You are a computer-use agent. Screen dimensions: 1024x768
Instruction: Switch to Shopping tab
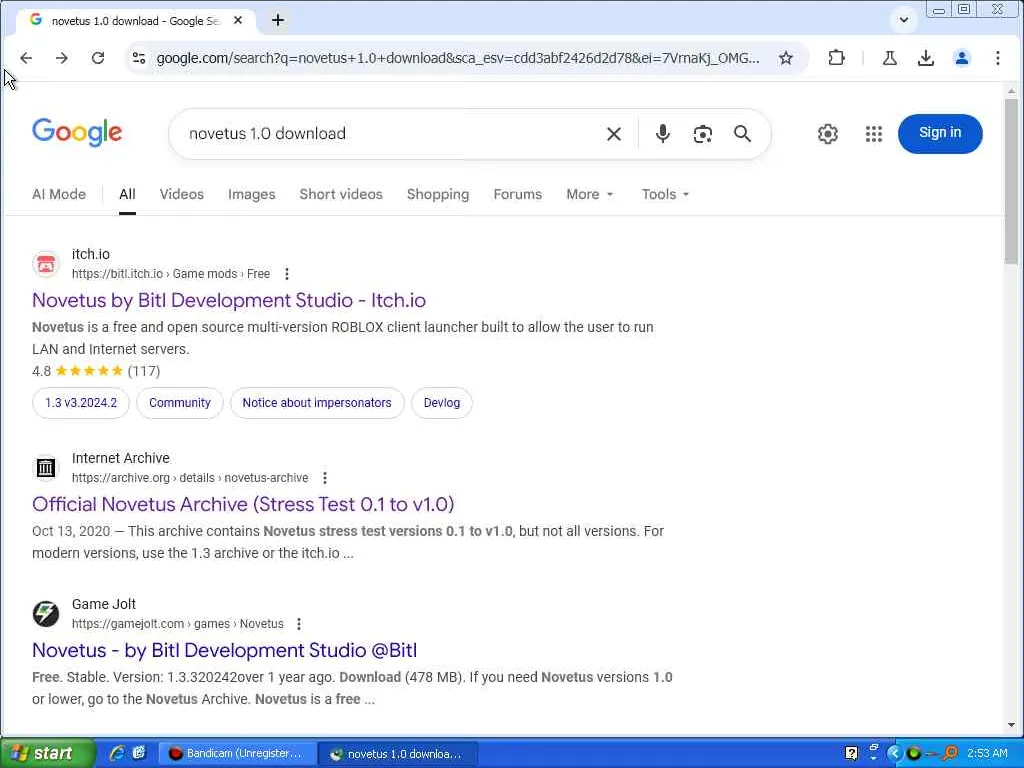coord(438,194)
